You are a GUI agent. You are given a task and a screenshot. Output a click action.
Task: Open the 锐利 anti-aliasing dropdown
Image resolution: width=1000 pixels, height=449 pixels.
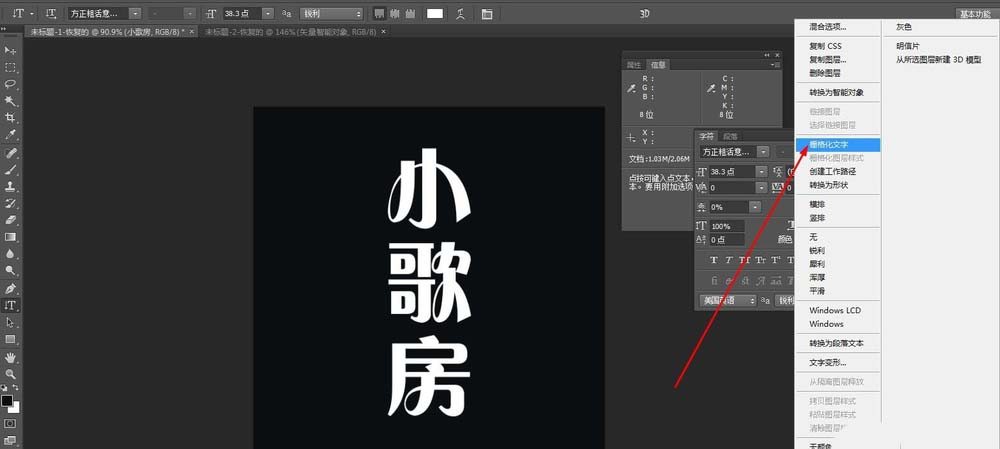tap(359, 14)
